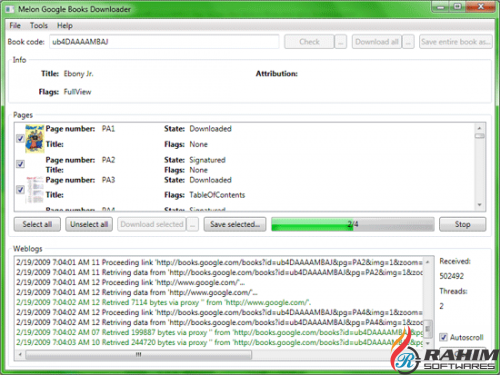Click the log line 'Retrived 7114 bytes'
This screenshot has height=375, width=500.
164,302
